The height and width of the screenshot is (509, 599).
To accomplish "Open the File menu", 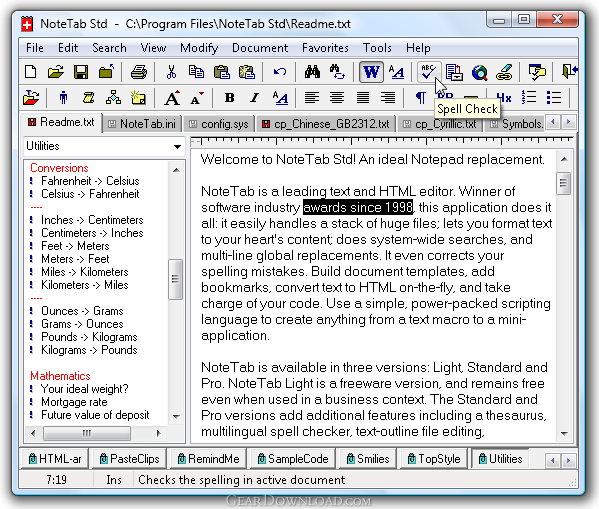I will [x=35, y=48].
